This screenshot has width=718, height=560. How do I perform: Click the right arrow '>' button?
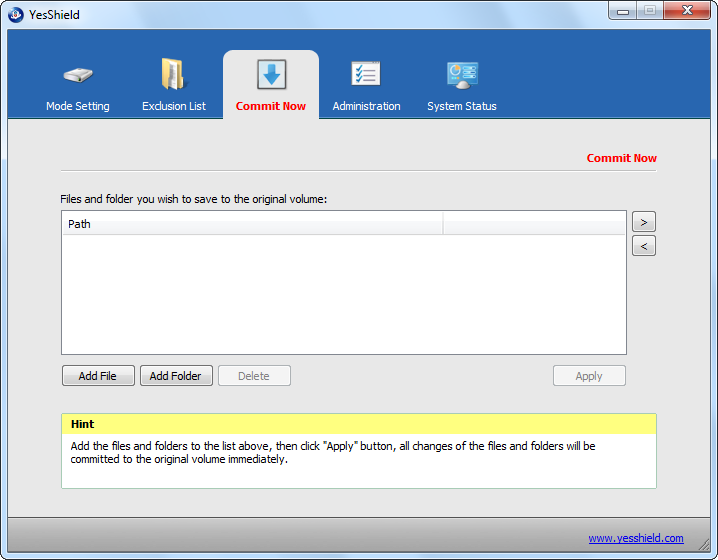[x=644, y=222]
